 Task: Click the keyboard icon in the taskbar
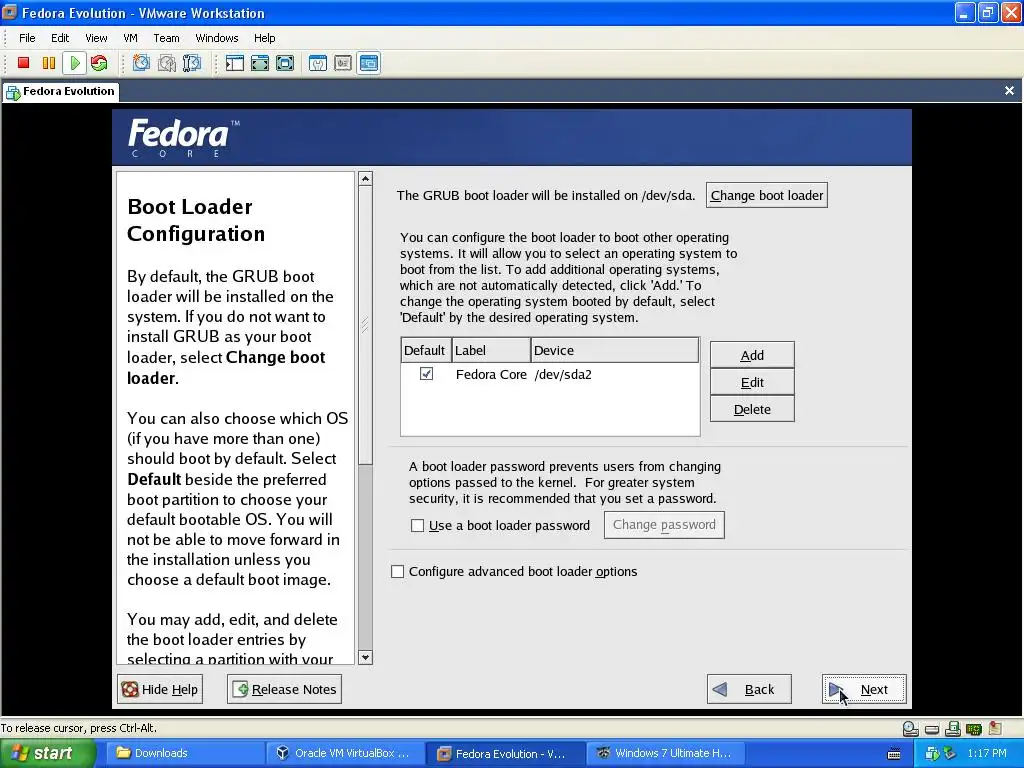[894, 754]
